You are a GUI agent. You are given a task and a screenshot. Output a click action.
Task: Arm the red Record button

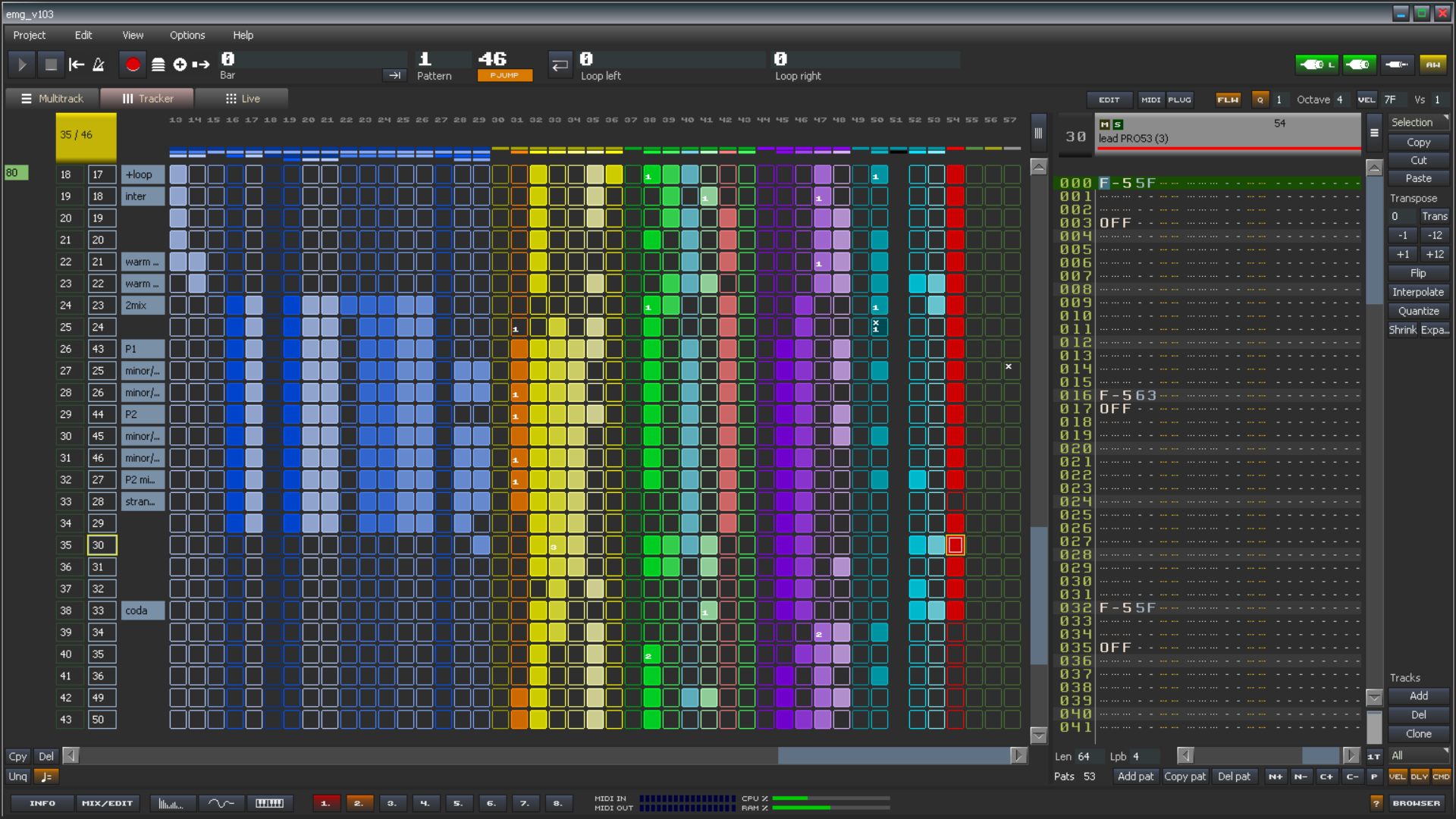(133, 65)
